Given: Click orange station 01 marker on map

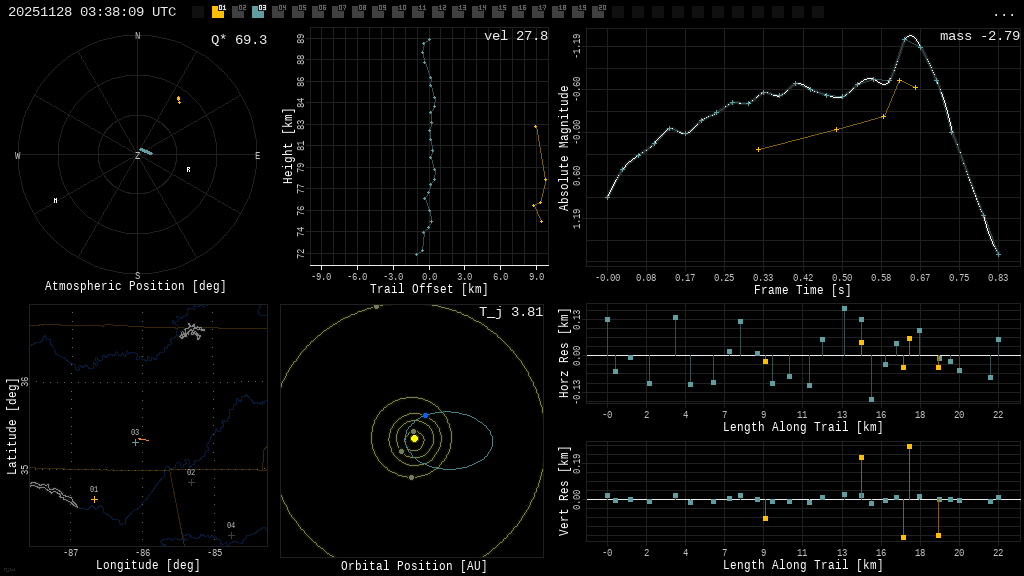Looking at the screenshot, I should pos(95,499).
